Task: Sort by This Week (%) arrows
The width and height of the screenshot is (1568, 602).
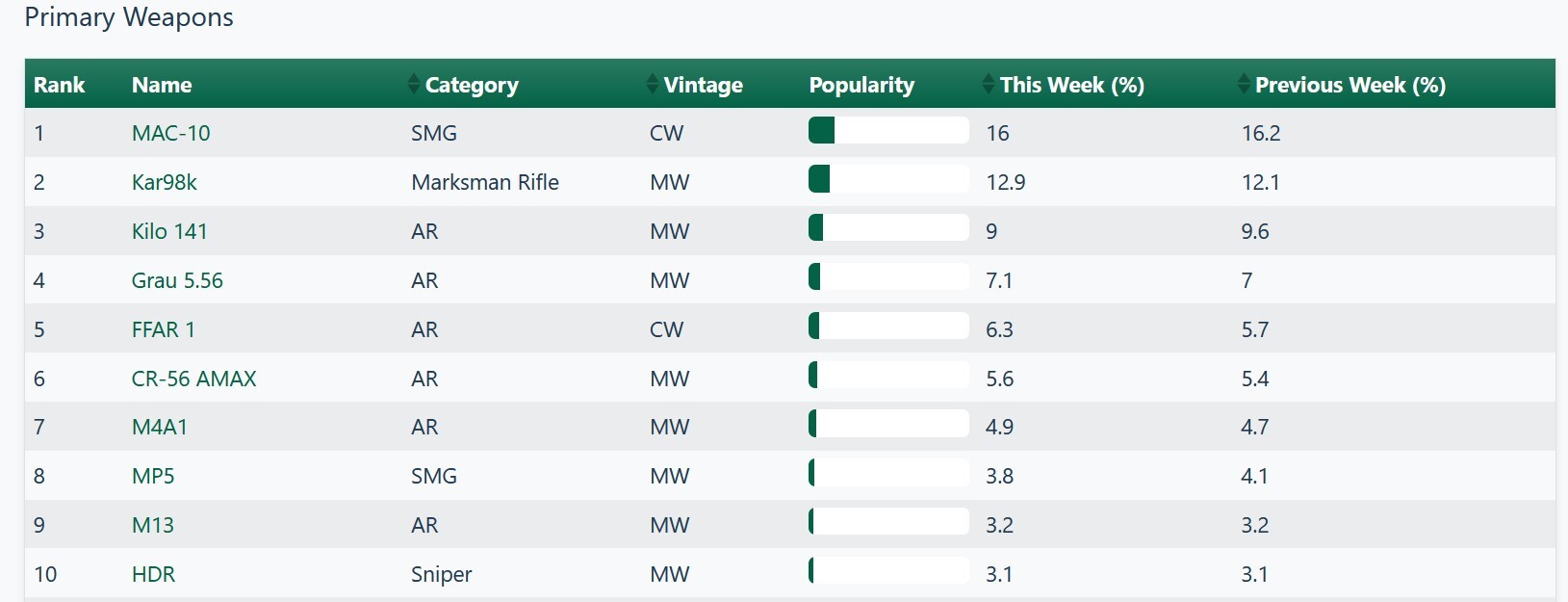Action: click(x=989, y=85)
